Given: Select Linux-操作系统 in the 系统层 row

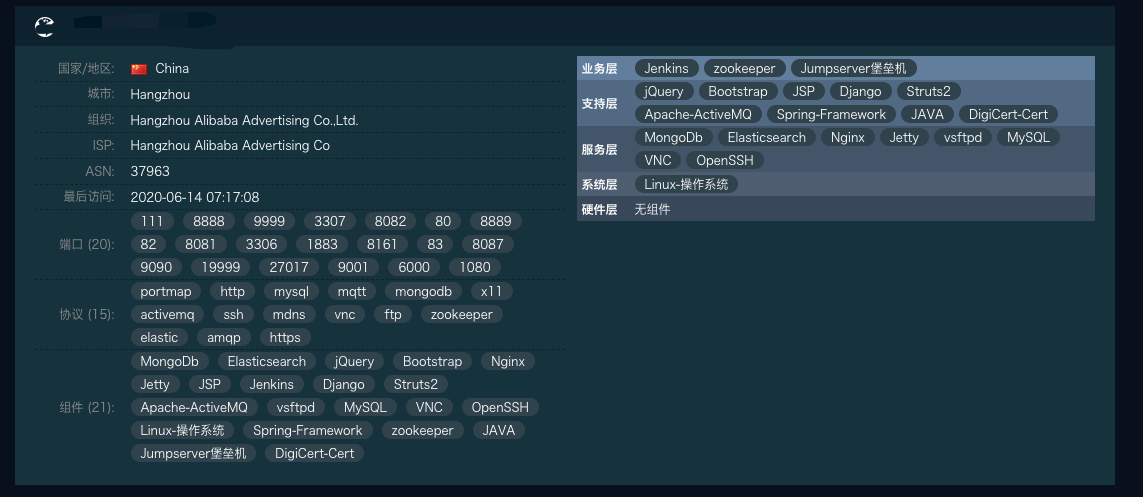Looking at the screenshot, I should (687, 184).
